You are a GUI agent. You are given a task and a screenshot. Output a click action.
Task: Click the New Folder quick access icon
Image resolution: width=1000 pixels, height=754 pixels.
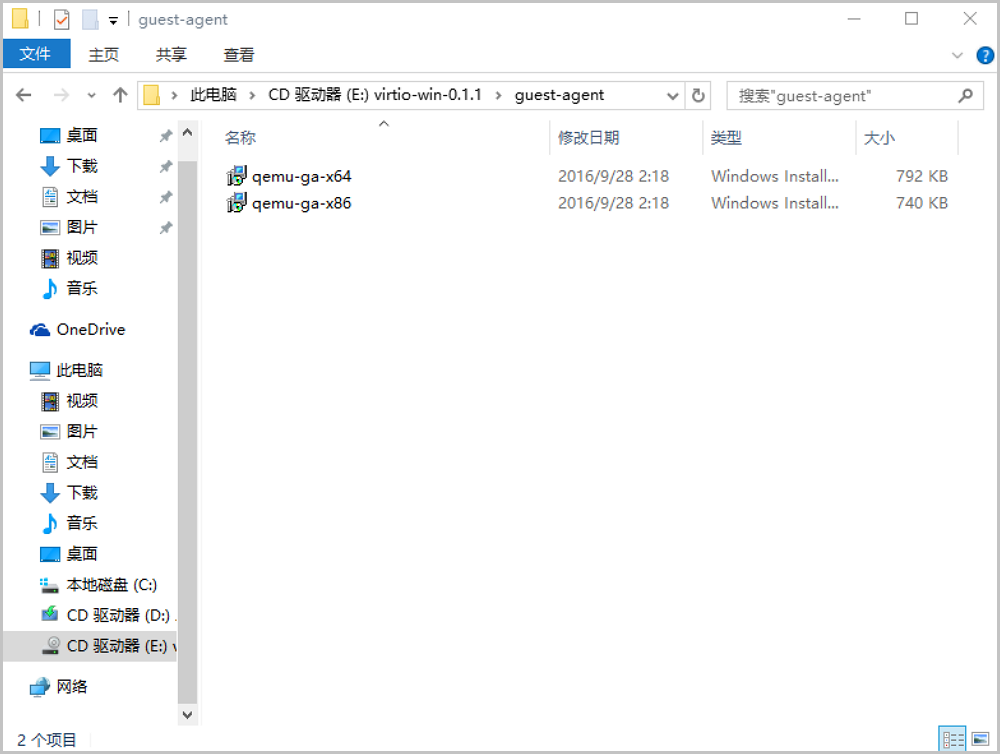90,20
